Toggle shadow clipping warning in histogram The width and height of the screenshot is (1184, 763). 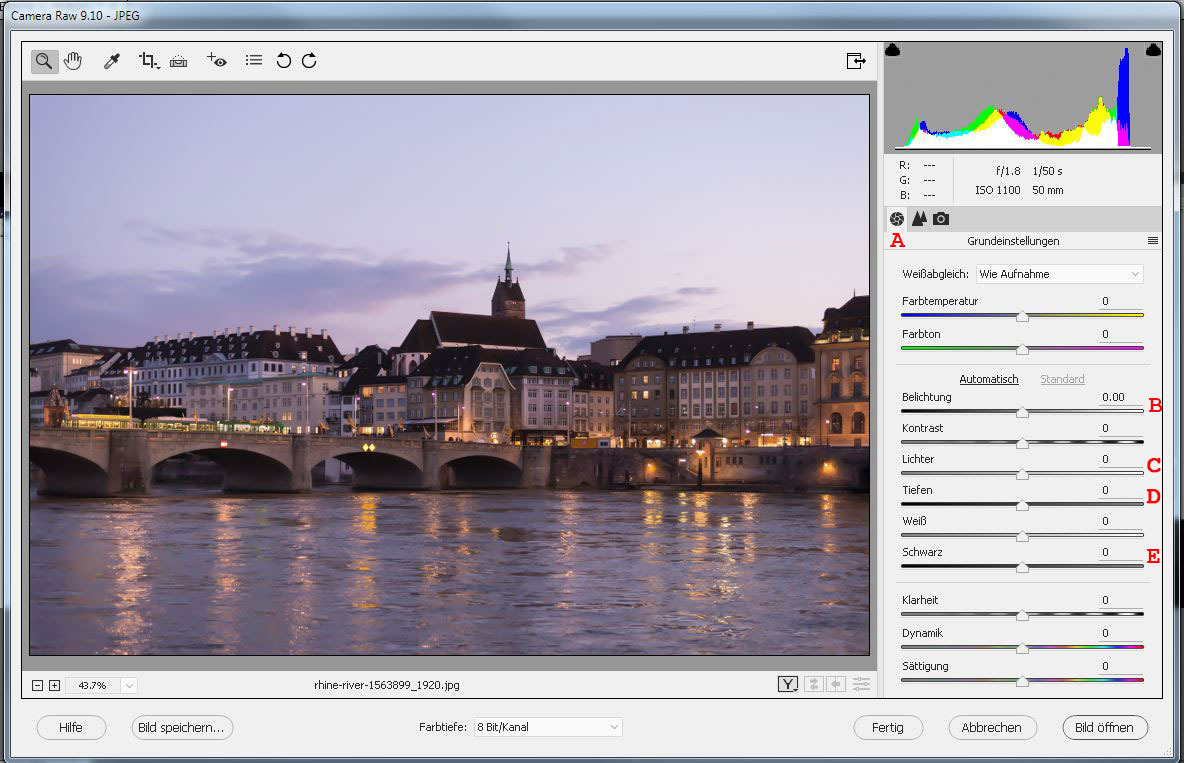[893, 50]
